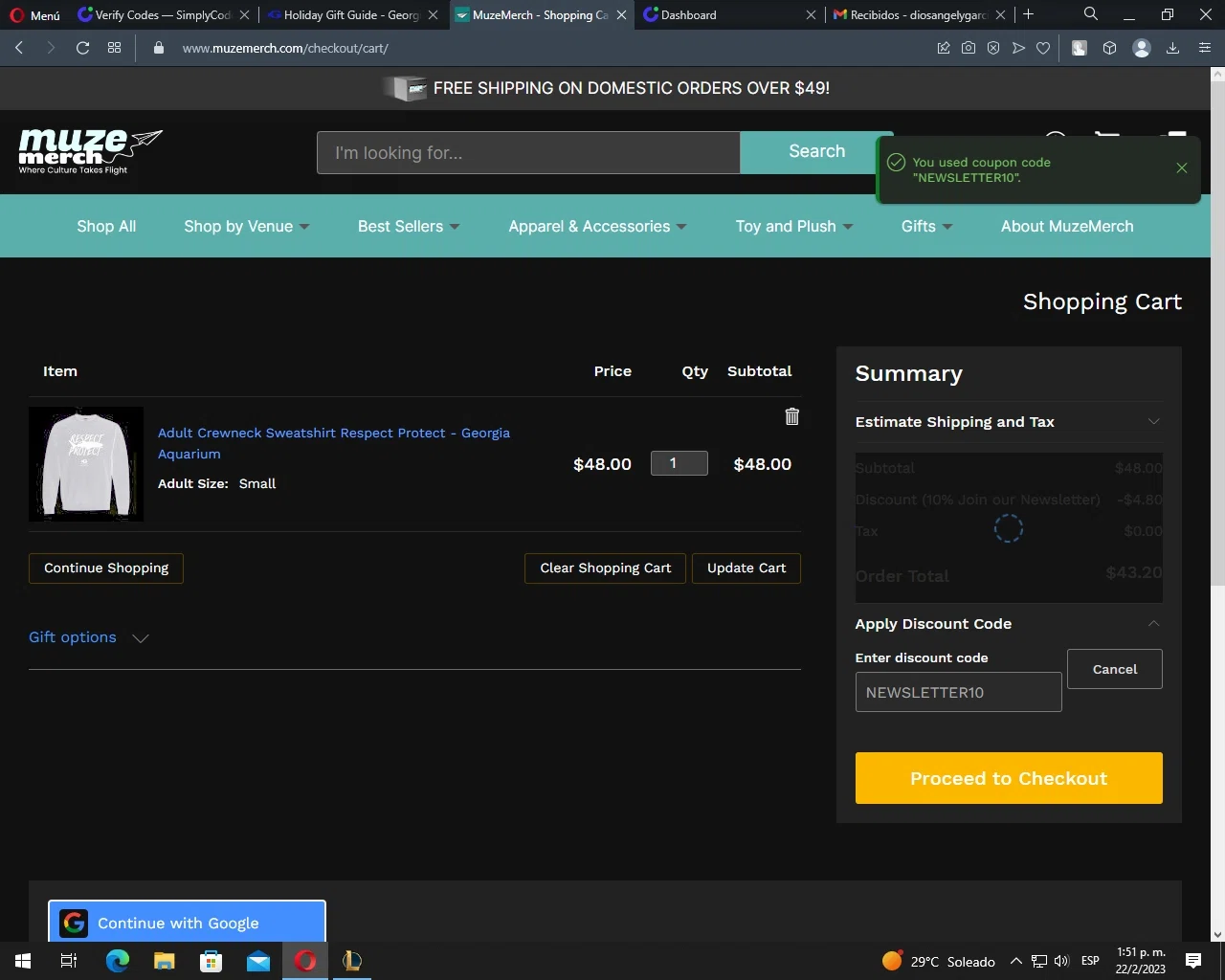Expand Estimate Shipping and Tax section
This screenshot has width=1225, height=980.
click(x=1009, y=422)
